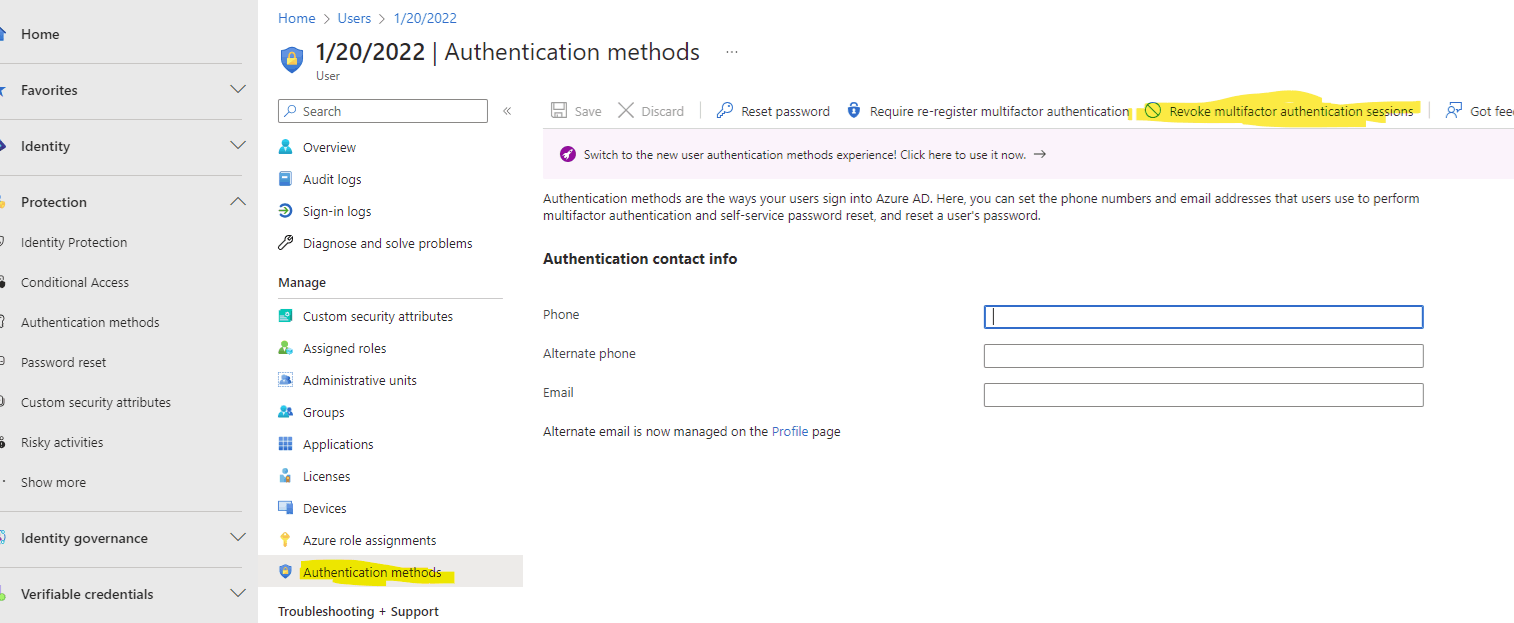1514x623 pixels.
Task: Click the Reset password key icon
Action: [x=725, y=111]
